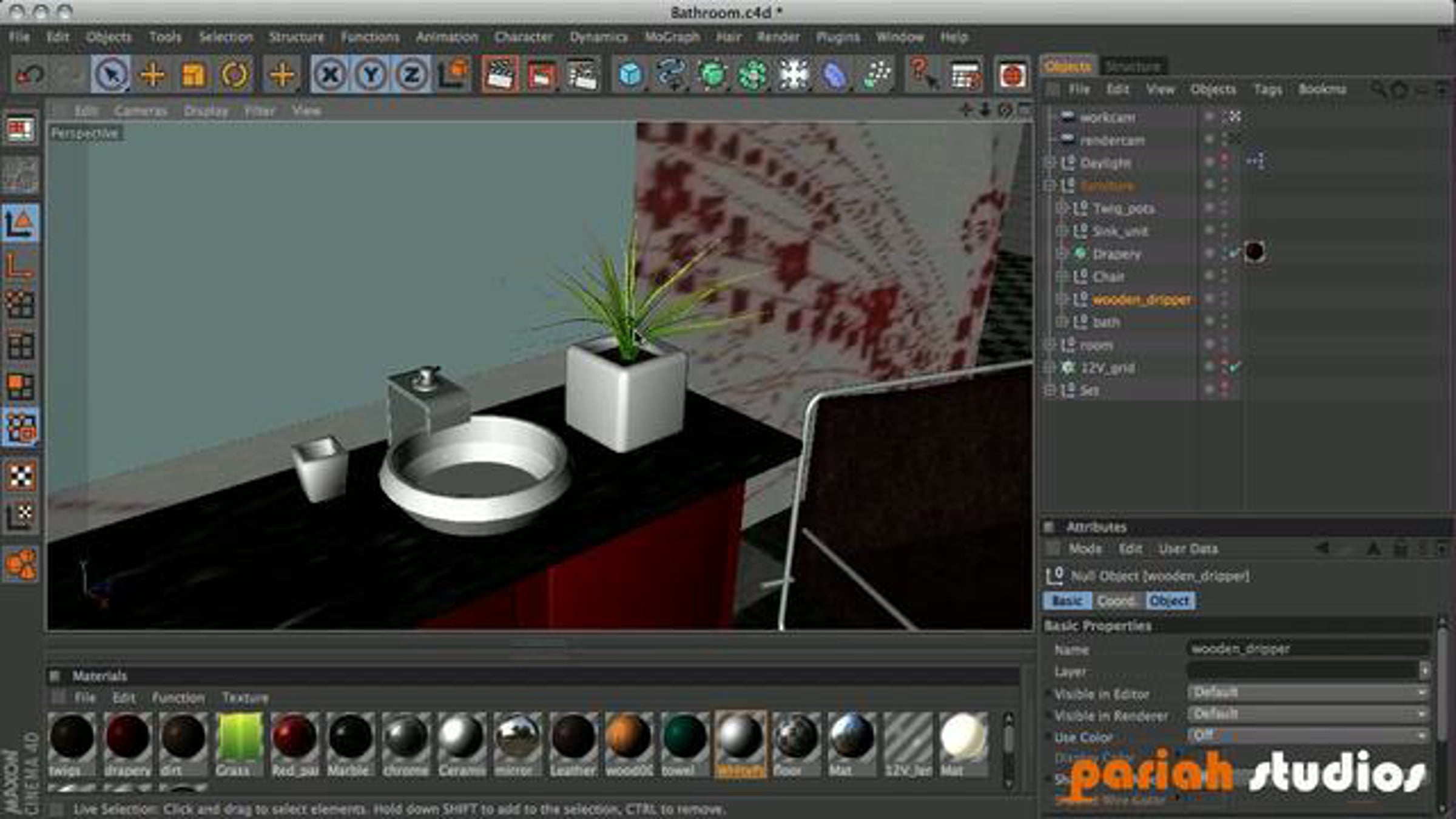This screenshot has width=1456, height=819.
Task: Switch to the Structure tab
Action: pos(1132,66)
